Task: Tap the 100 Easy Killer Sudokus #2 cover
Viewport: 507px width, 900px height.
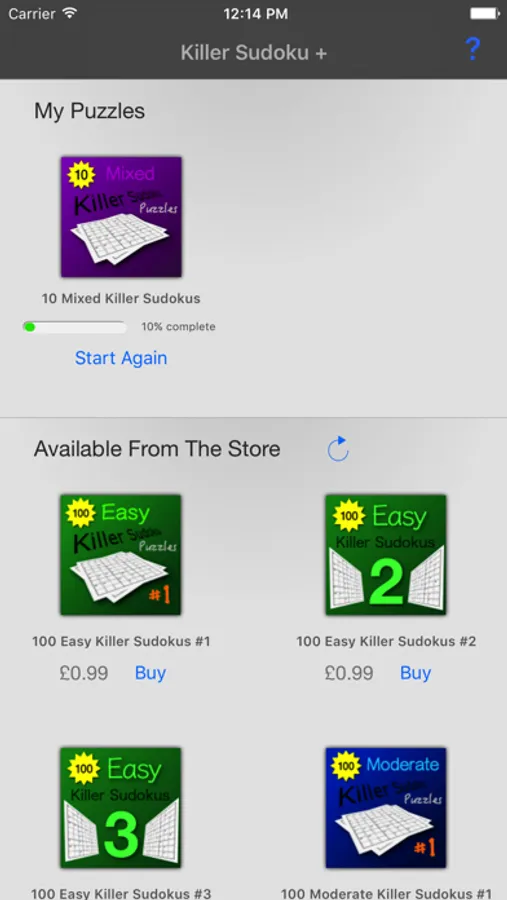Action: point(386,554)
